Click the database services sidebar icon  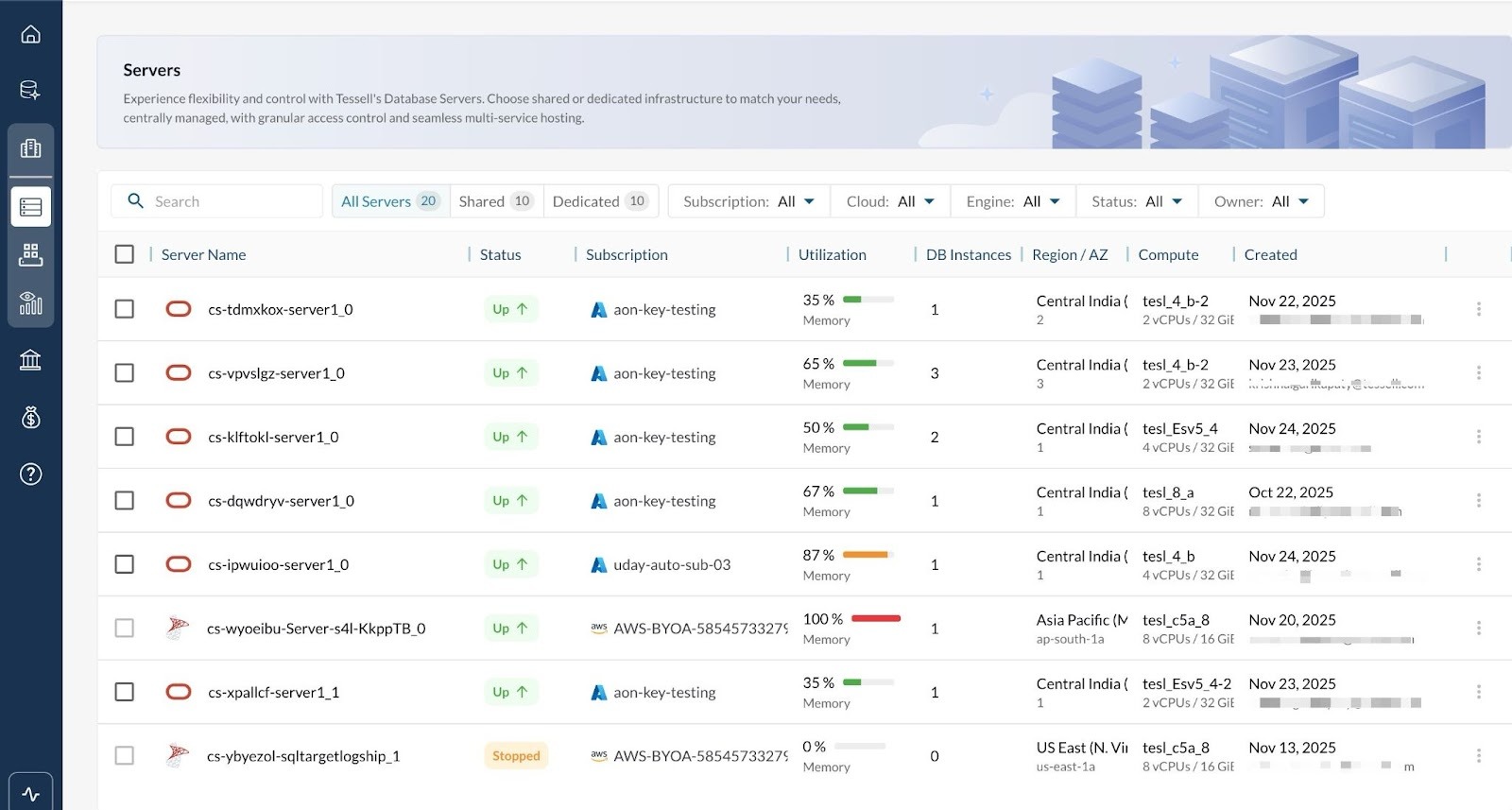click(x=30, y=91)
